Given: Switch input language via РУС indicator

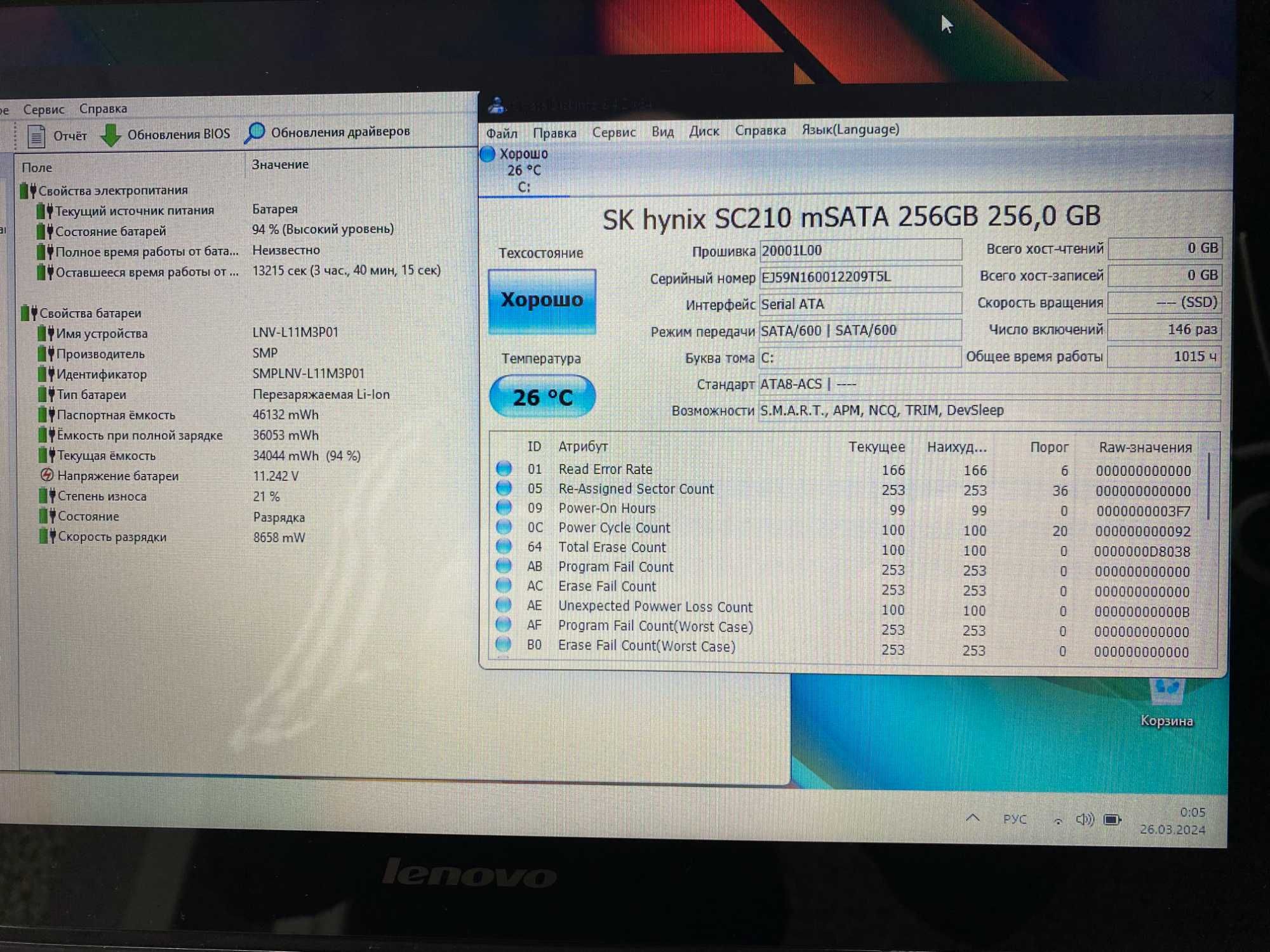Looking at the screenshot, I should pyautogui.click(x=1015, y=819).
